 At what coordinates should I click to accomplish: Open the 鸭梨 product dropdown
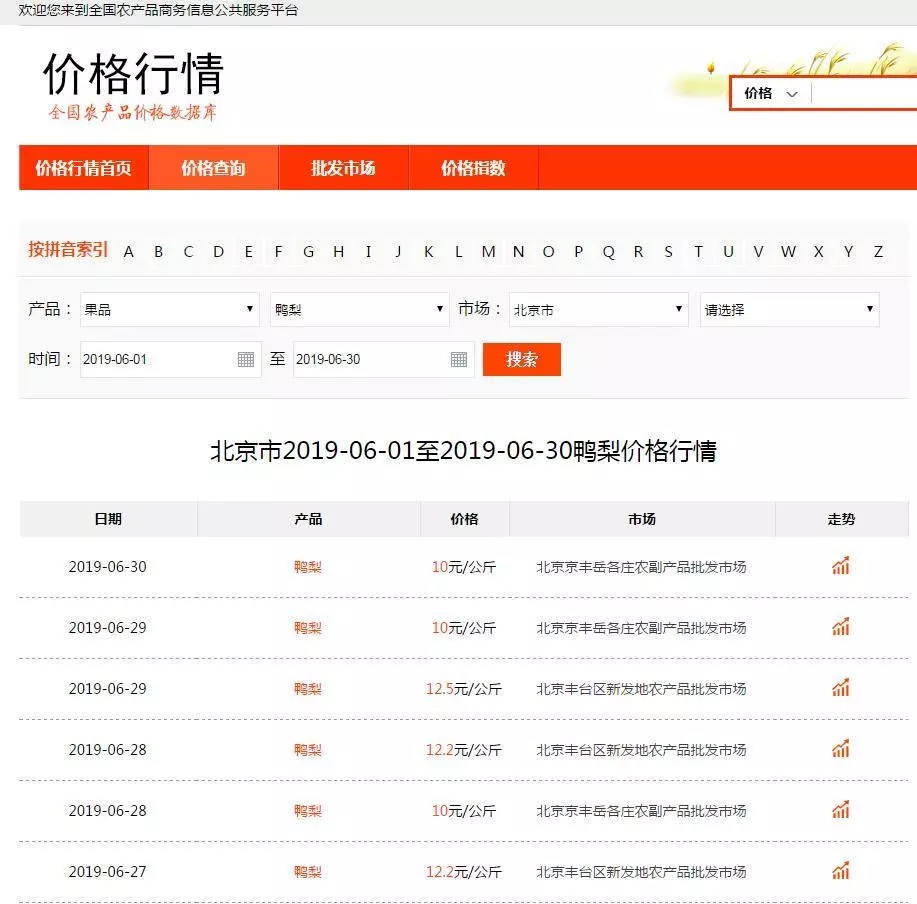click(x=359, y=310)
